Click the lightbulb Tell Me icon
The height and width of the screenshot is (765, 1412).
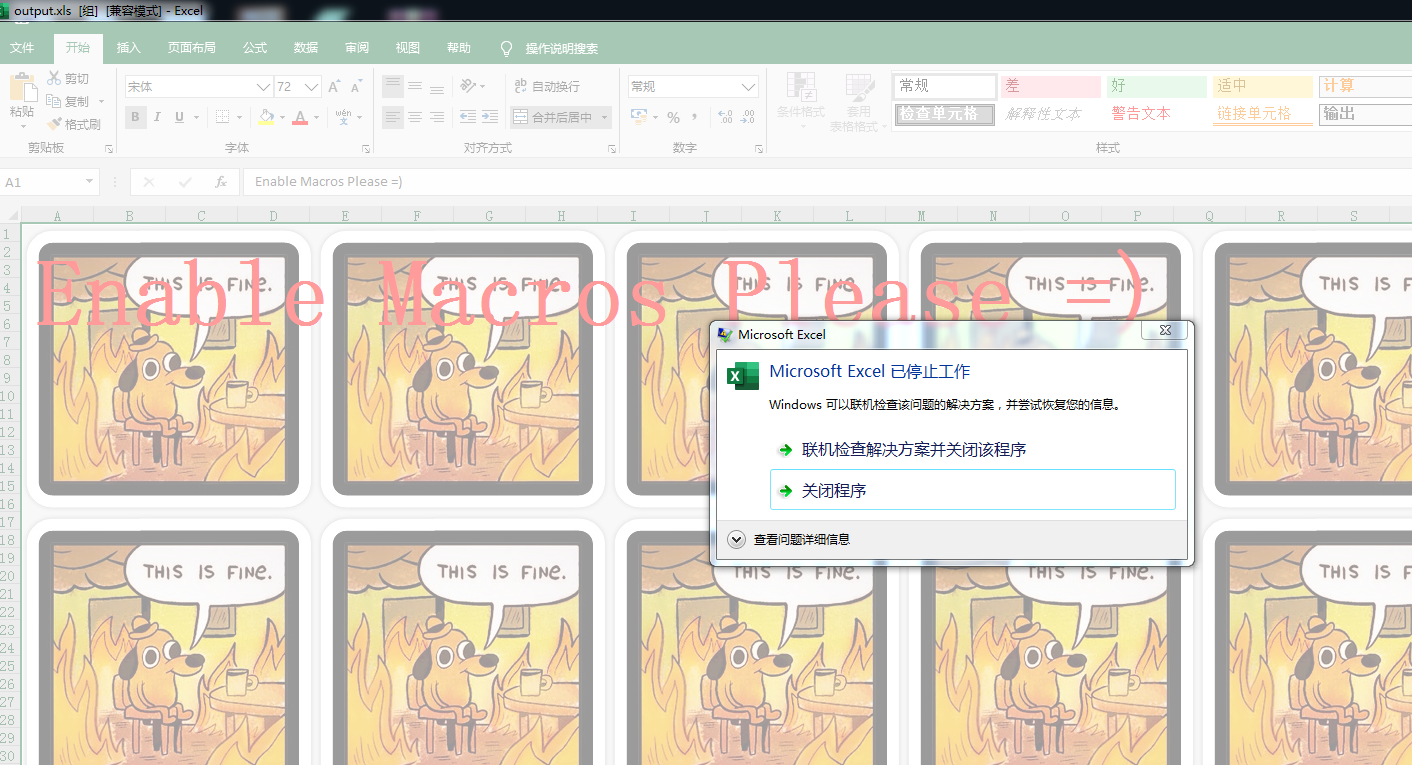click(506, 48)
